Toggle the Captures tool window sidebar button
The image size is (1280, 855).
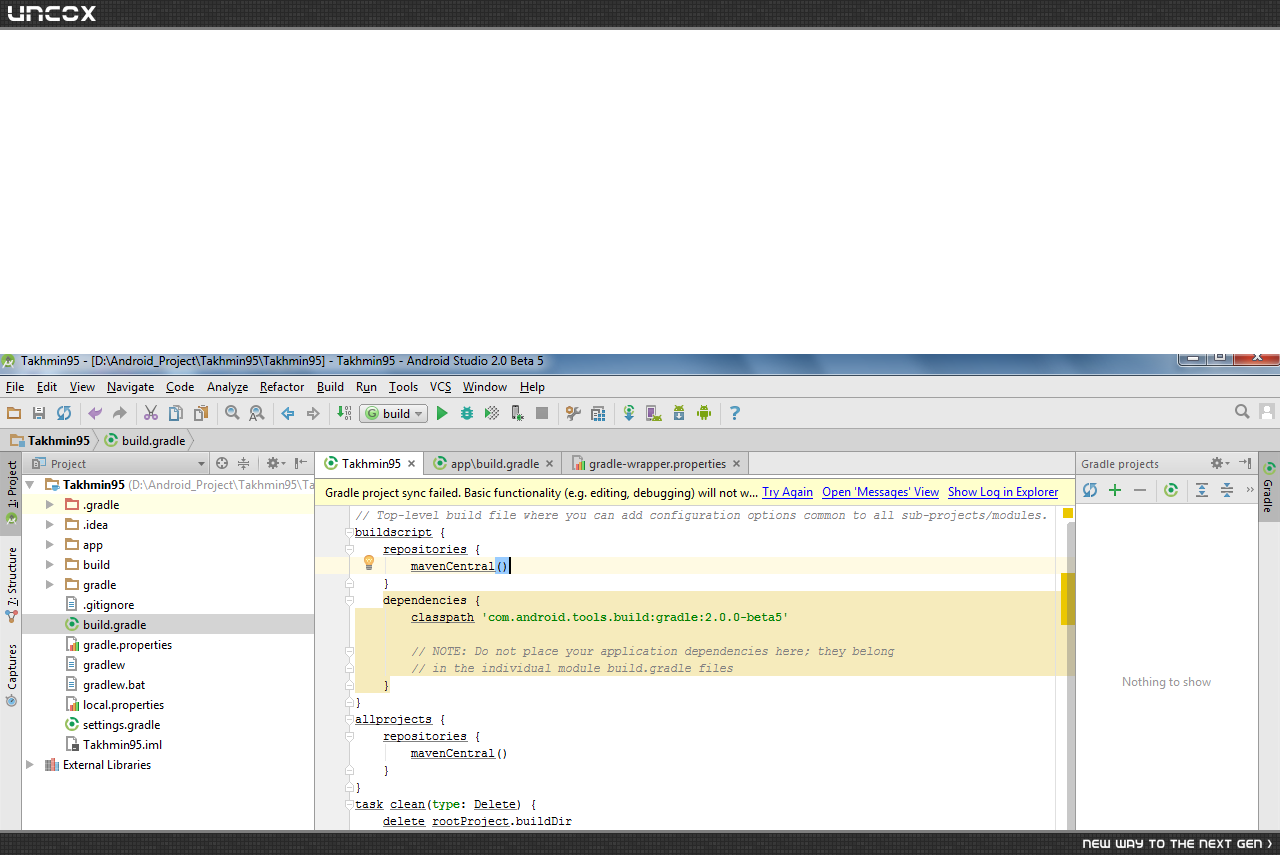pyautogui.click(x=11, y=675)
